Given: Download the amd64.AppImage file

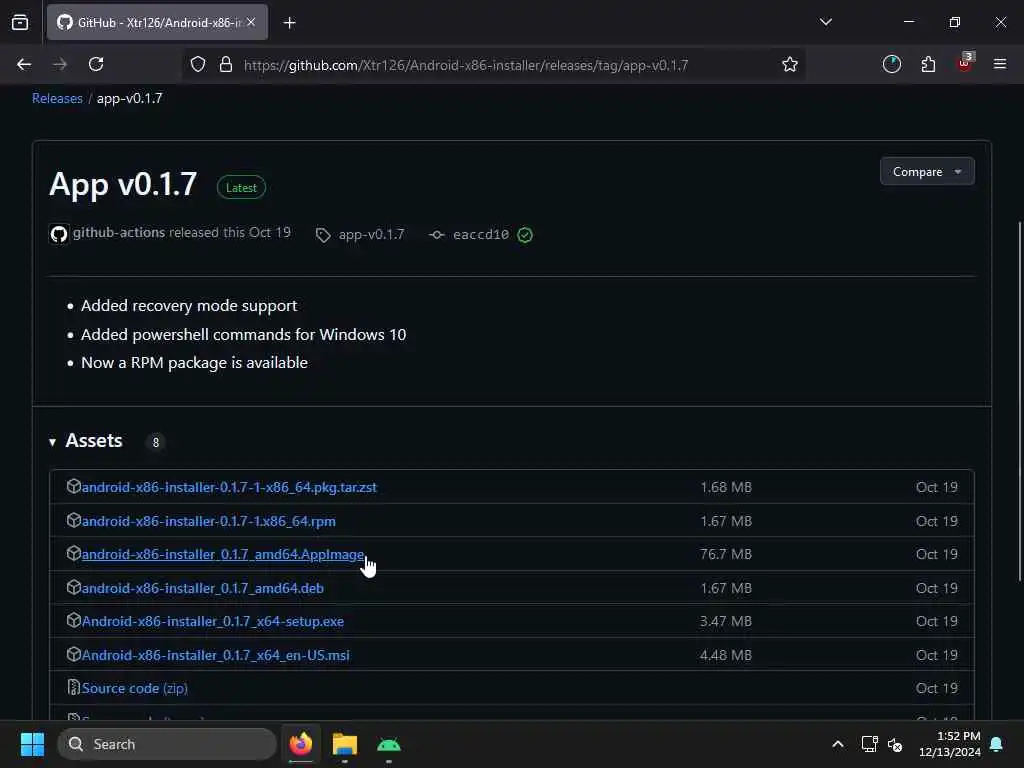Looking at the screenshot, I should tap(223, 554).
